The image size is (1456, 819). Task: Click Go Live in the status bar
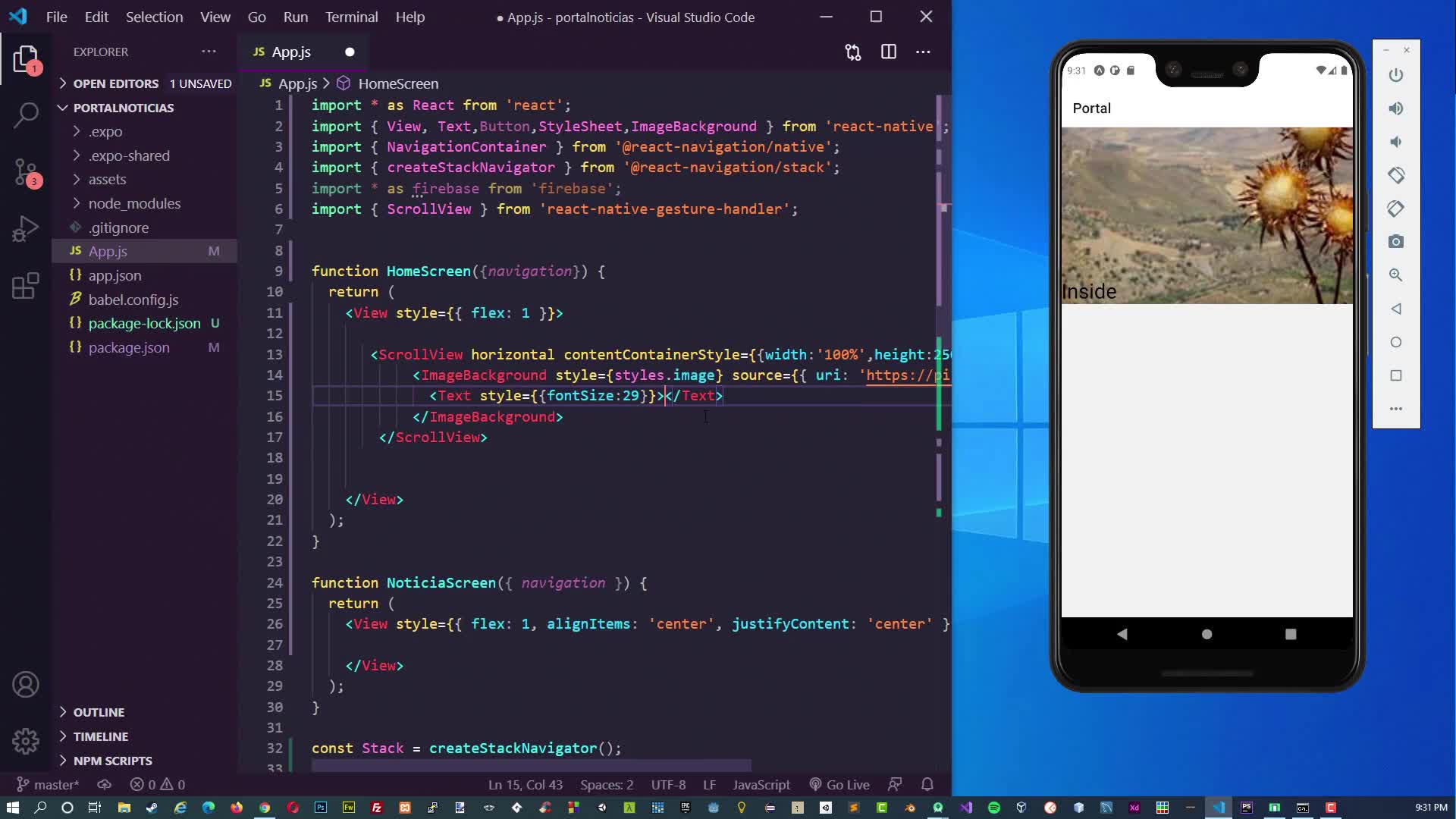coord(839,785)
